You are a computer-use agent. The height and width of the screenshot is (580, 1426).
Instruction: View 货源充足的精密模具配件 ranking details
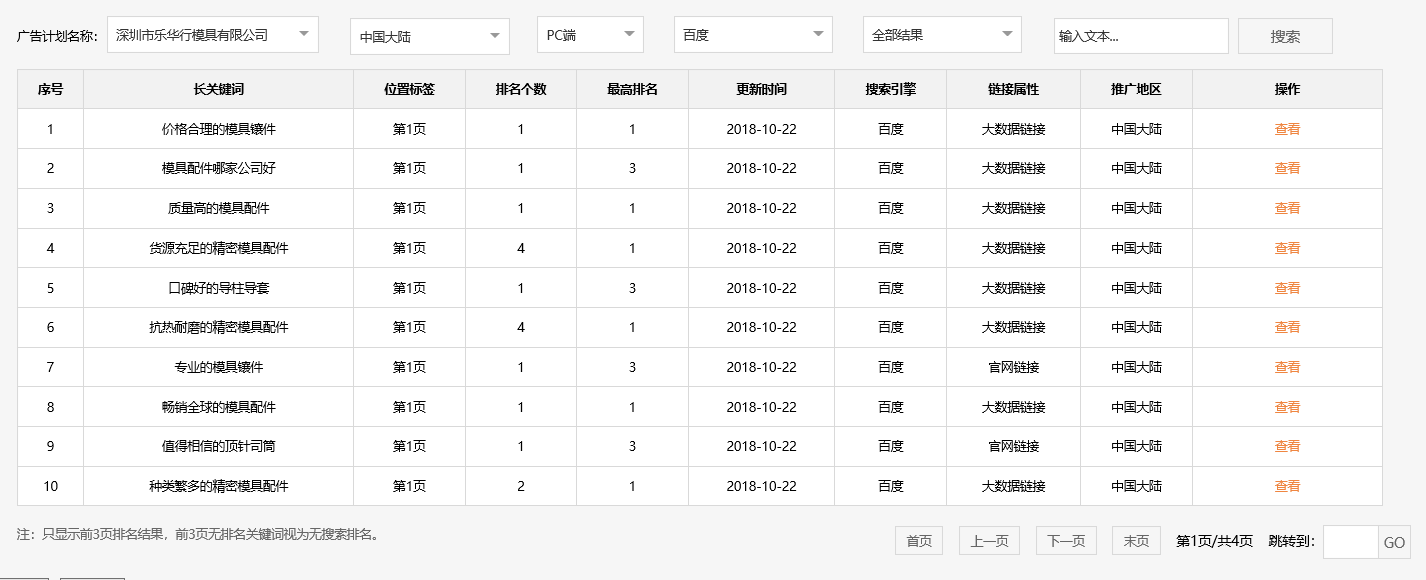pos(1287,247)
